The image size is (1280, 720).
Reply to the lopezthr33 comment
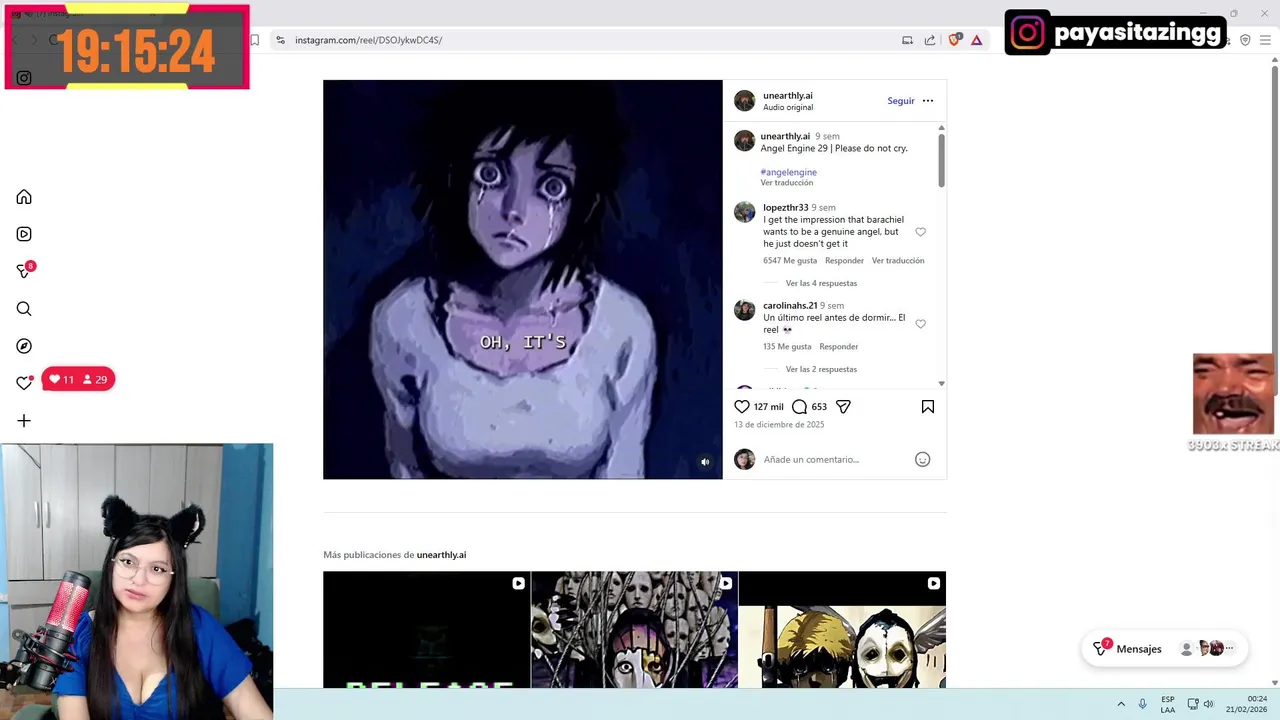(844, 261)
